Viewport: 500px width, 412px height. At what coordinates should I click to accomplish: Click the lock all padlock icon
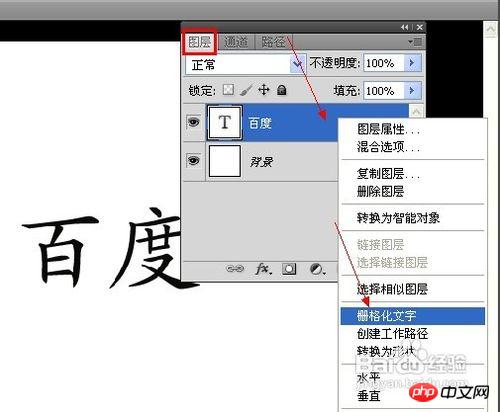(x=282, y=90)
